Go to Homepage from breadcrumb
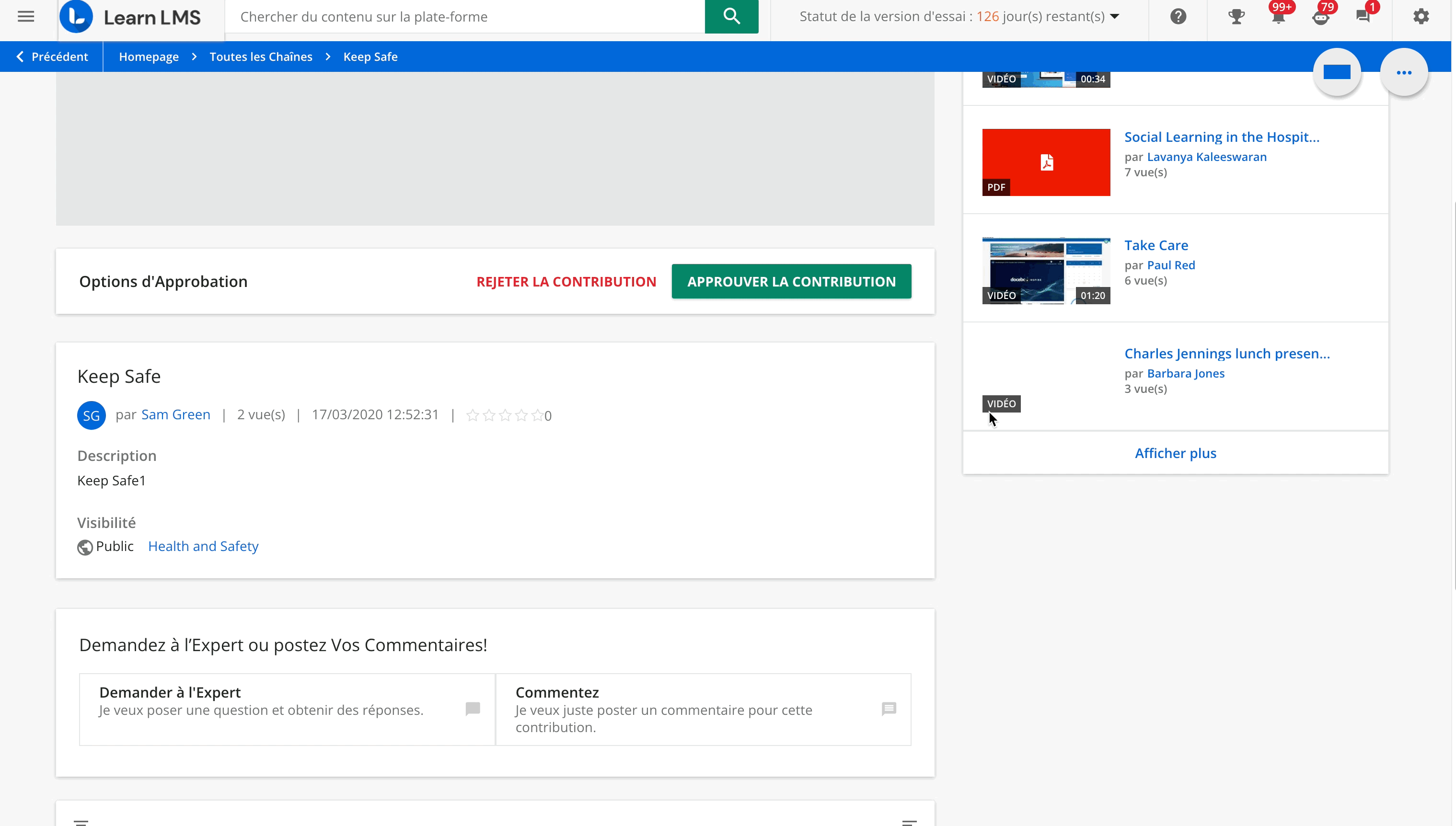Viewport: 1456px width, 826px height. pyautogui.click(x=149, y=56)
